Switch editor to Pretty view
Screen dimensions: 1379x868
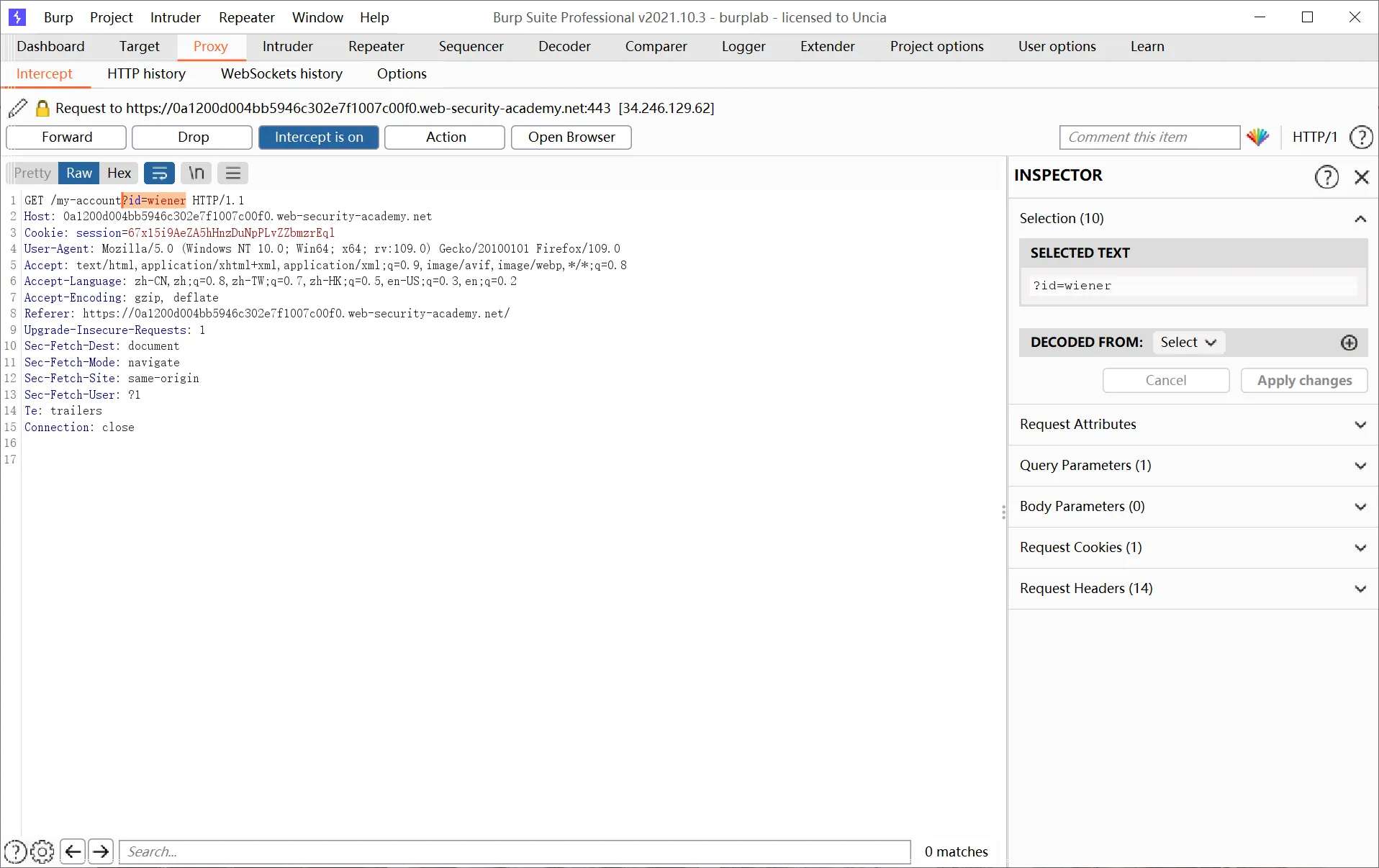click(x=32, y=173)
